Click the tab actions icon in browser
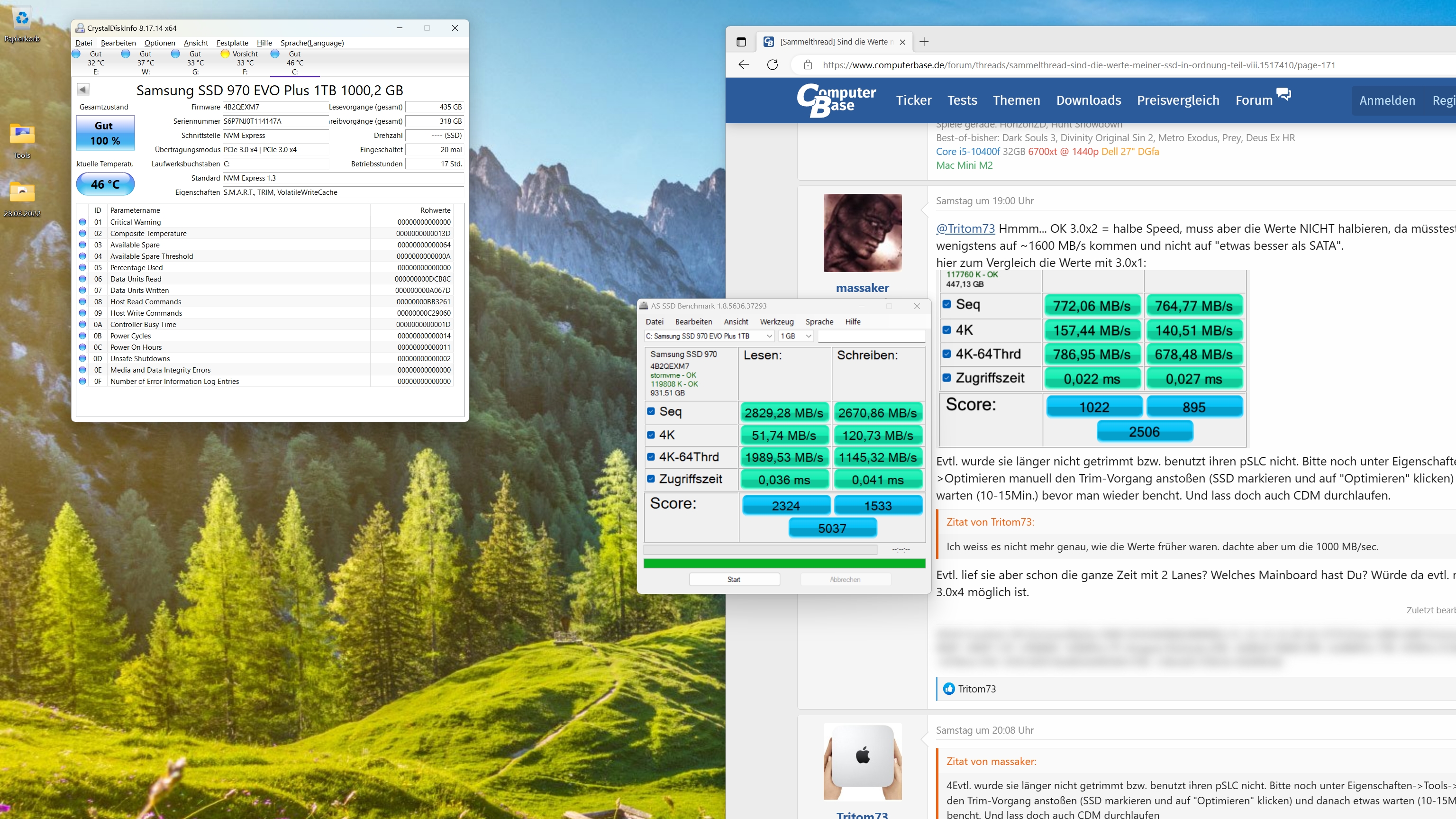The image size is (1456, 819). [742, 42]
